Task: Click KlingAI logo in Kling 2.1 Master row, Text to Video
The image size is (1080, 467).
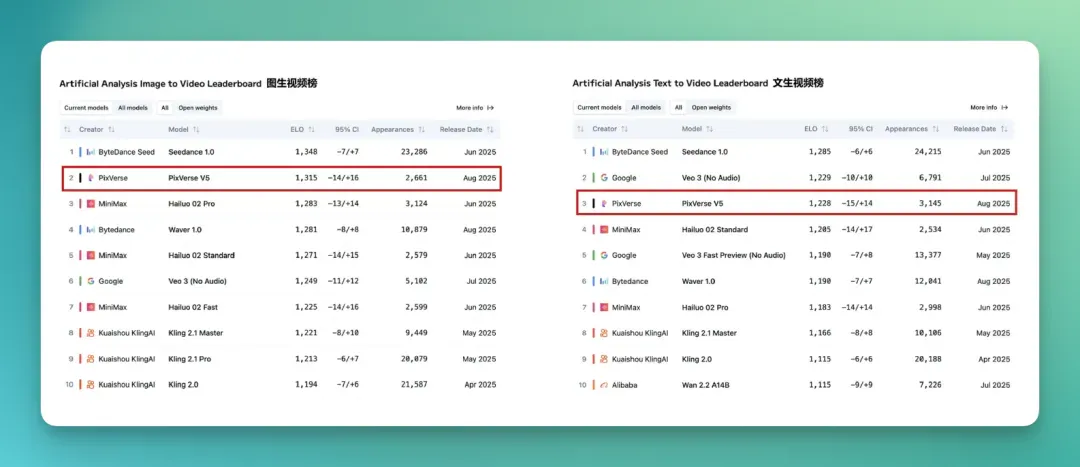Action: [x=604, y=333]
